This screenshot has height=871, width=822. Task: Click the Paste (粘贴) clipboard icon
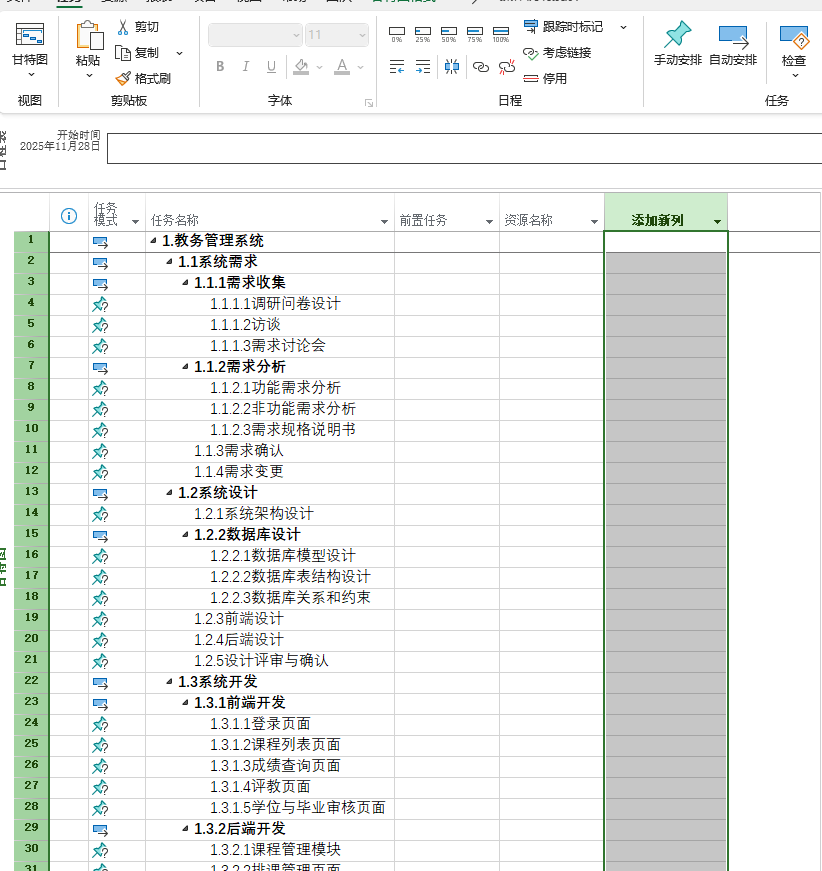89,37
